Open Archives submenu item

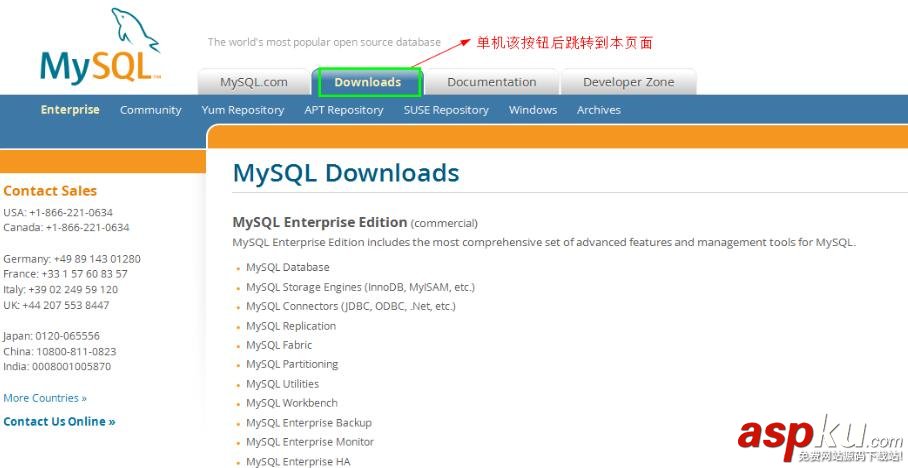[x=599, y=110]
